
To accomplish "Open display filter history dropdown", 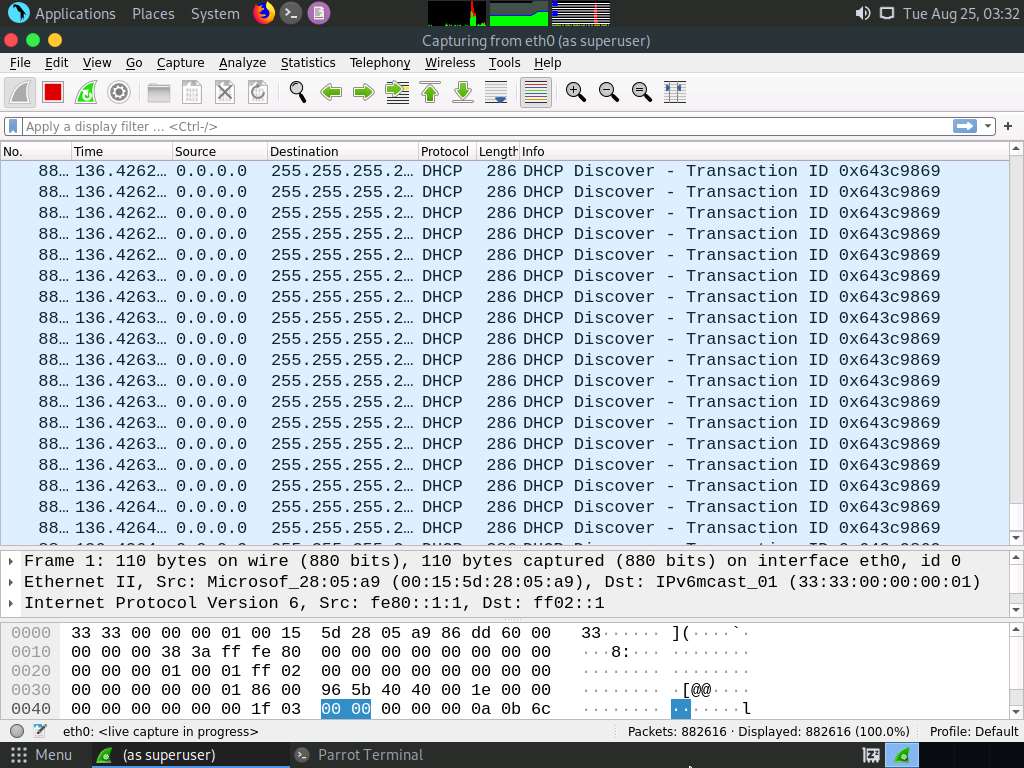I will (x=987, y=126).
